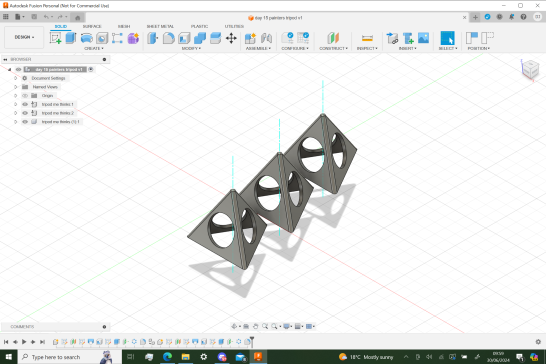Viewport: 546px width, 364px height.
Task: Open the INSPECT dropdown menu
Action: pyautogui.click(x=367, y=48)
